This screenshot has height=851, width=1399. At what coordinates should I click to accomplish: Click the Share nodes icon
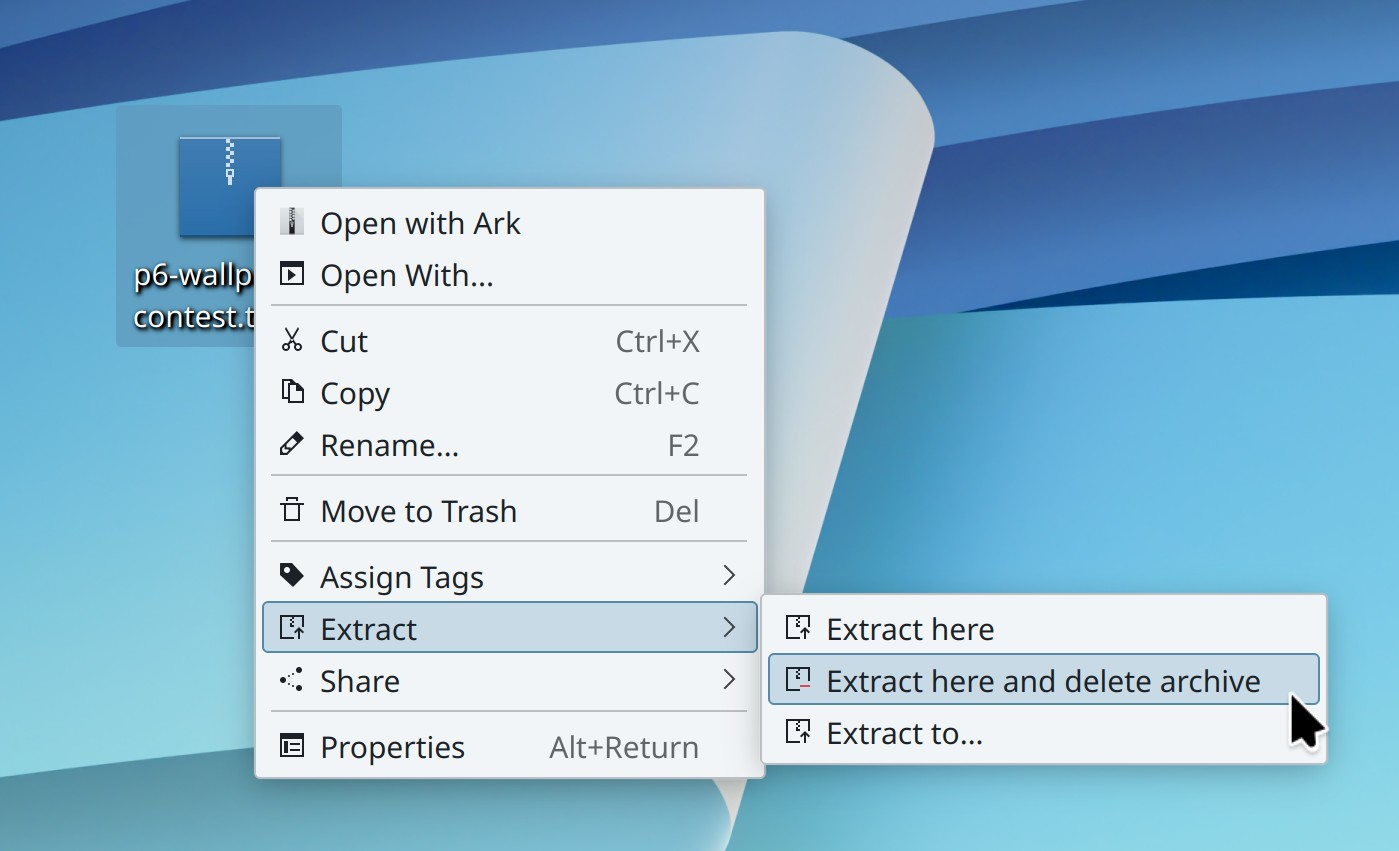[291, 681]
